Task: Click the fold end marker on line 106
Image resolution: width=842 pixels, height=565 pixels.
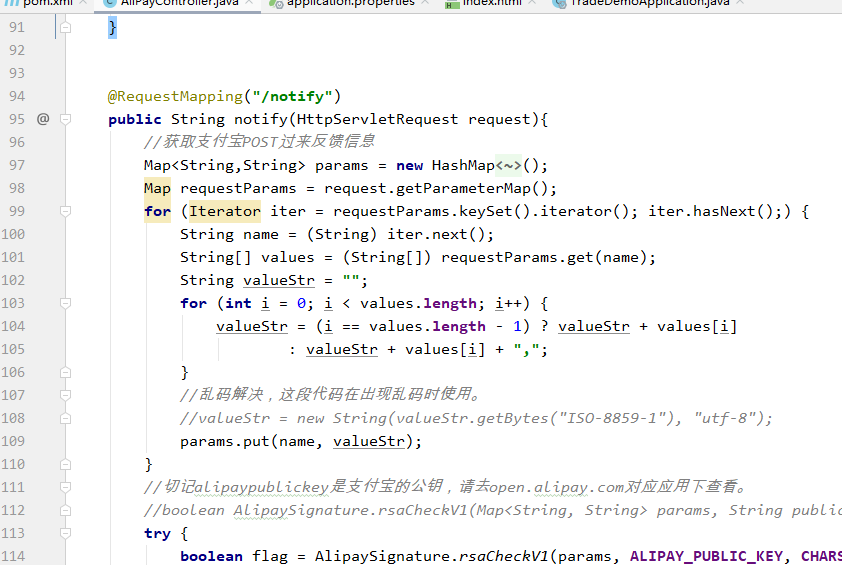Action: [66, 372]
